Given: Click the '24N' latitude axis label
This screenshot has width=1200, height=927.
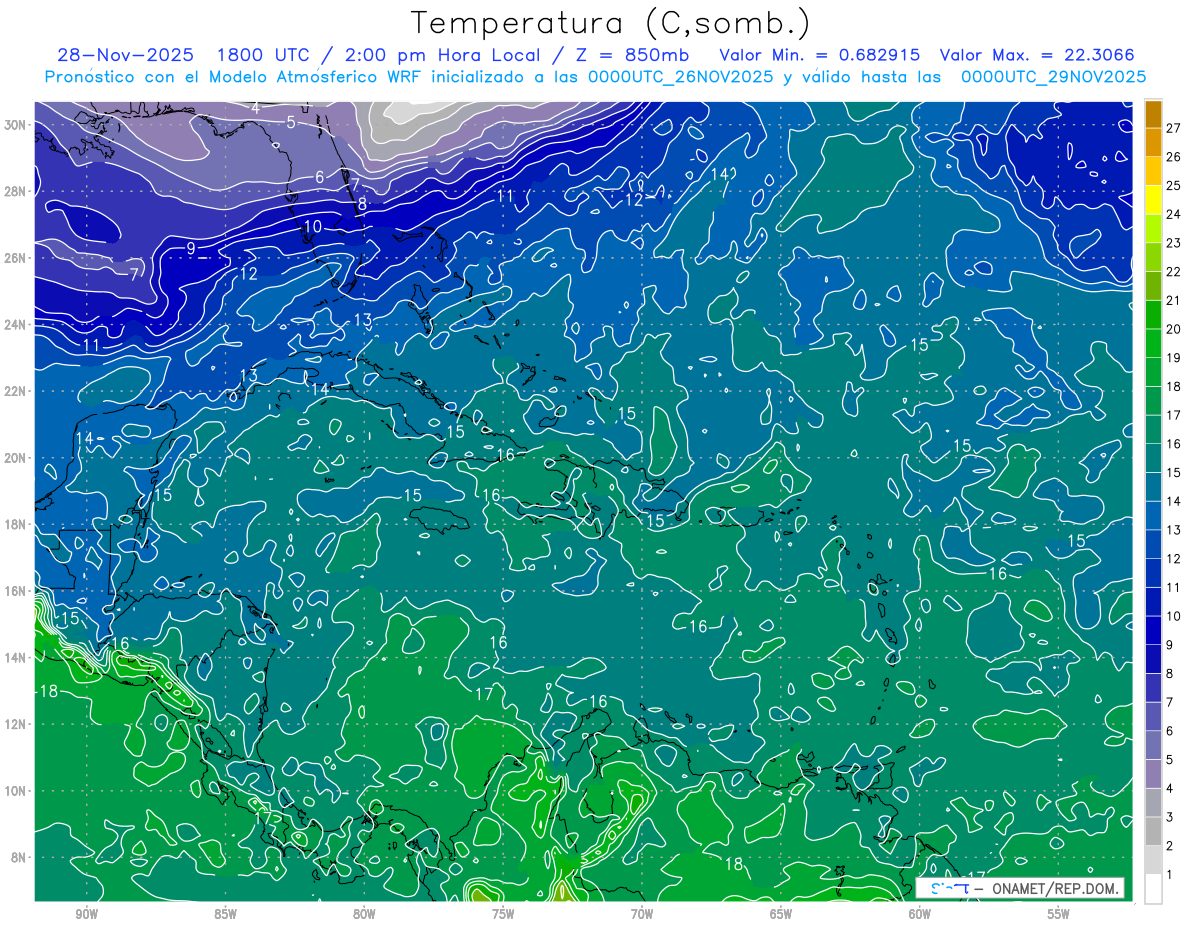Looking at the screenshot, I should click(15, 325).
